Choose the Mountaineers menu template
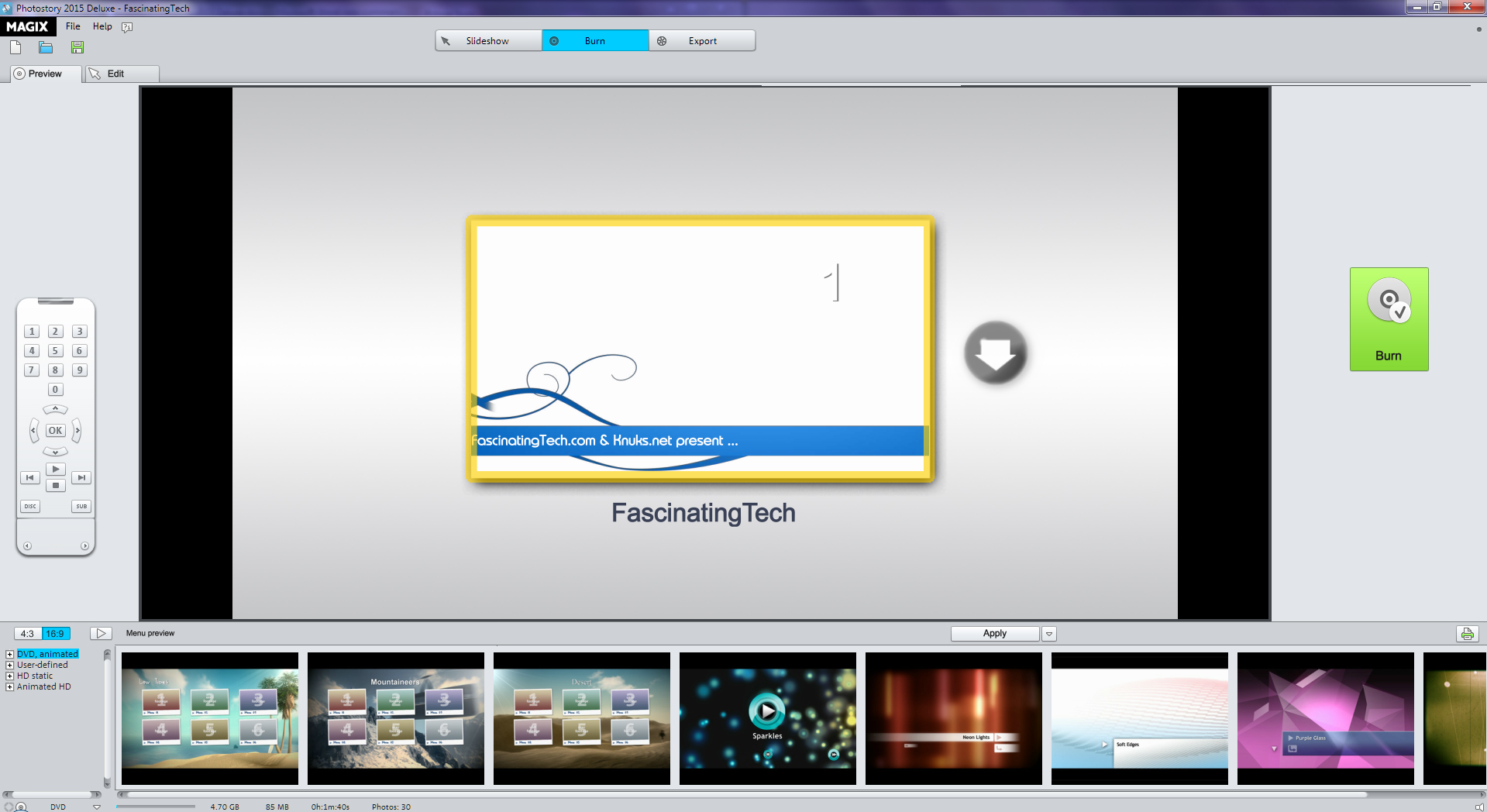The width and height of the screenshot is (1487, 812). (x=396, y=718)
